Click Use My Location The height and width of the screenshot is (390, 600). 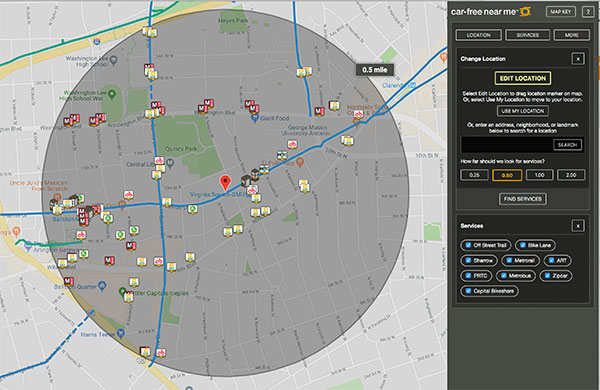pos(523,111)
